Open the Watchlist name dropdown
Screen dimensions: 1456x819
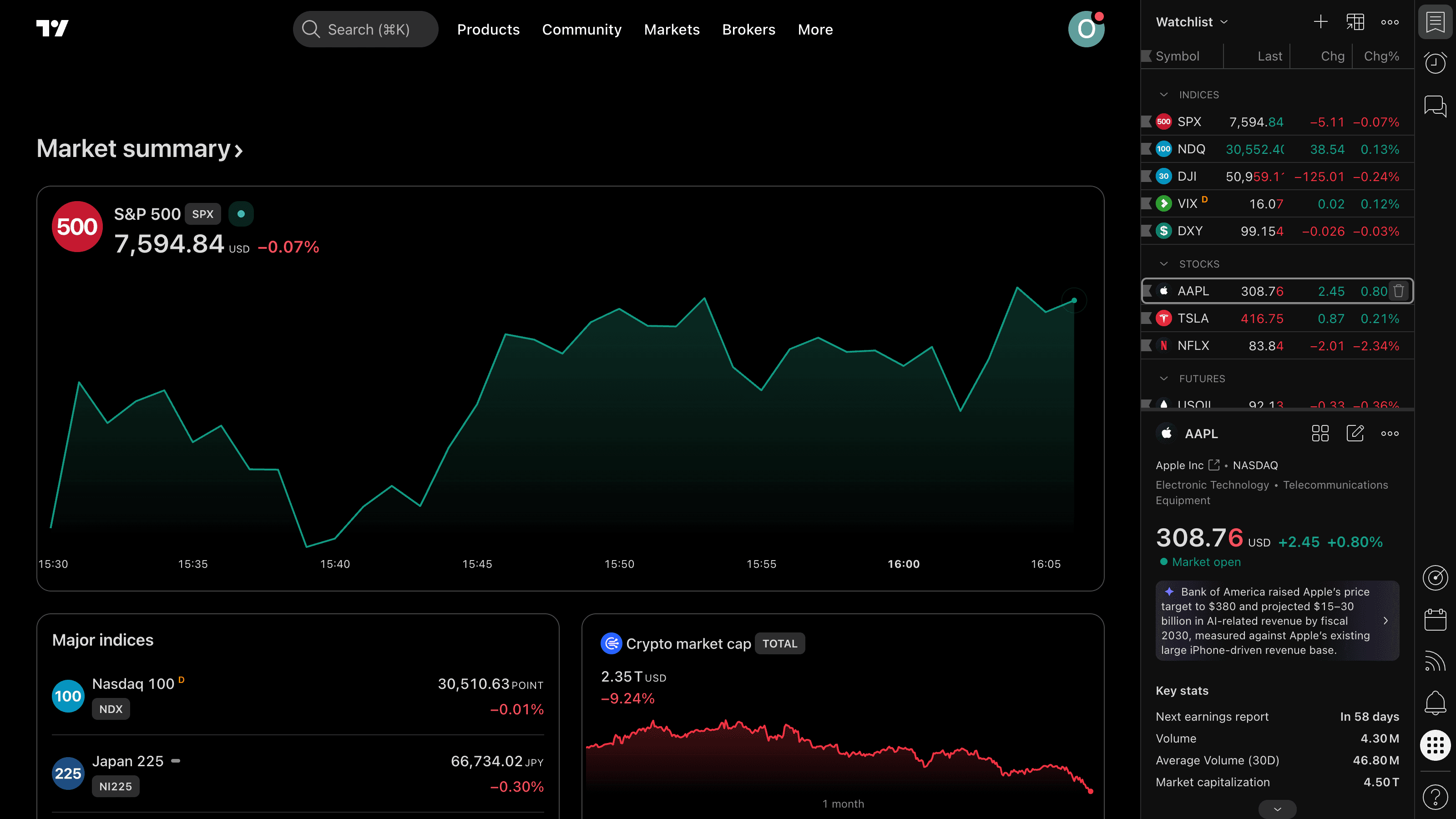point(1192,22)
